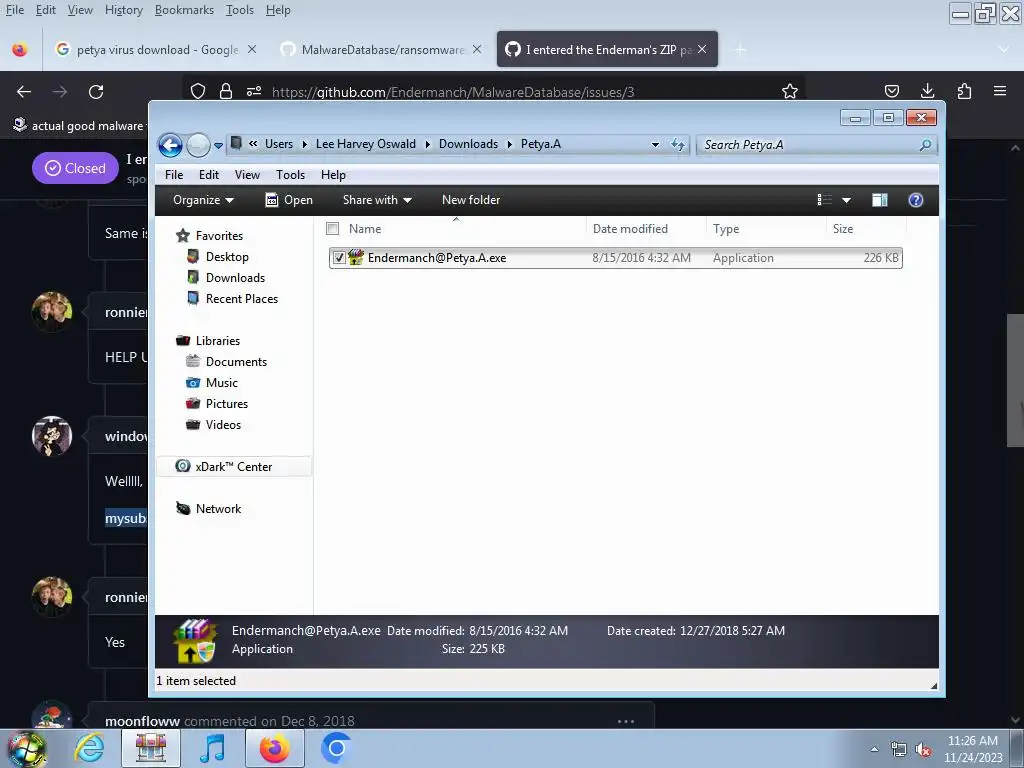Click the Firefox taskbar icon

click(x=274, y=748)
